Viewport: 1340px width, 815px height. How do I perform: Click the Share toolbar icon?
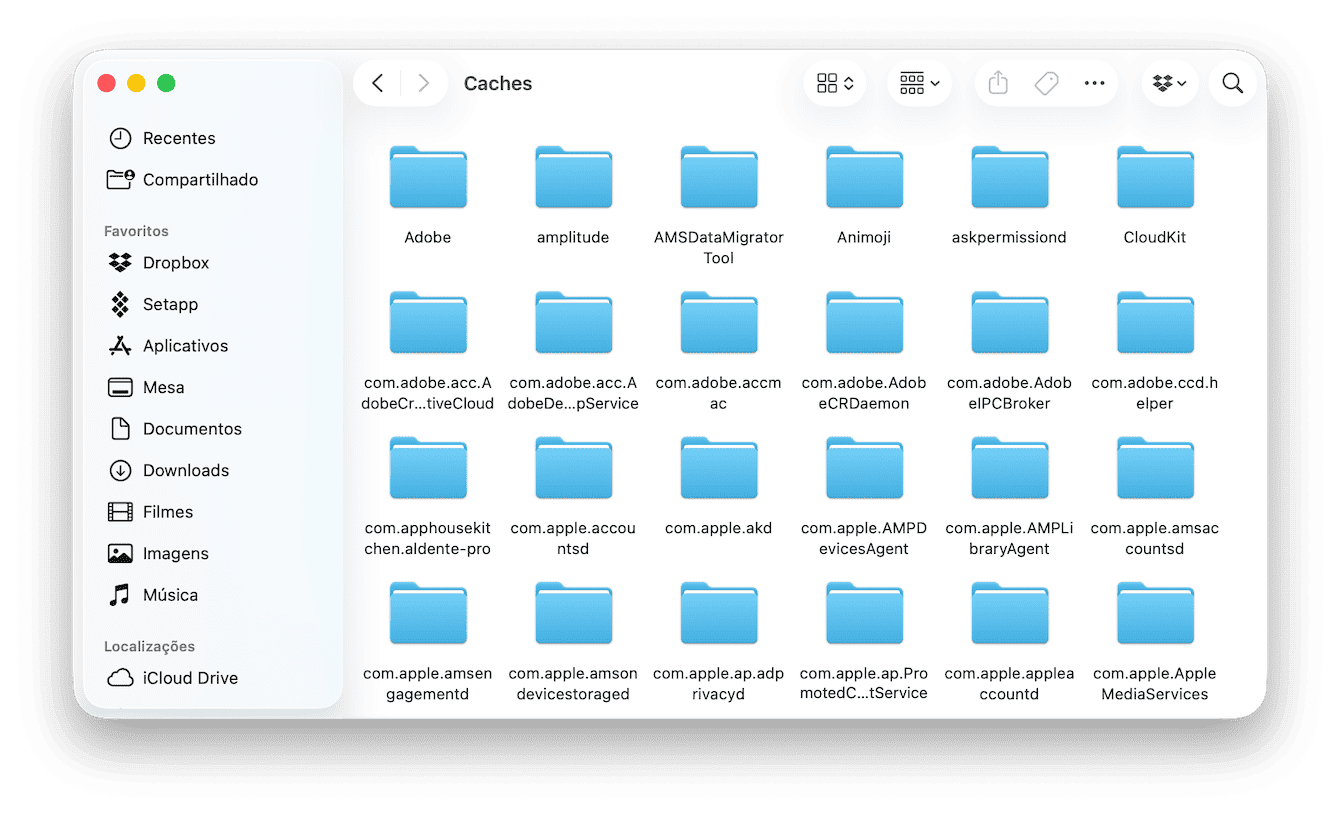pyautogui.click(x=998, y=83)
